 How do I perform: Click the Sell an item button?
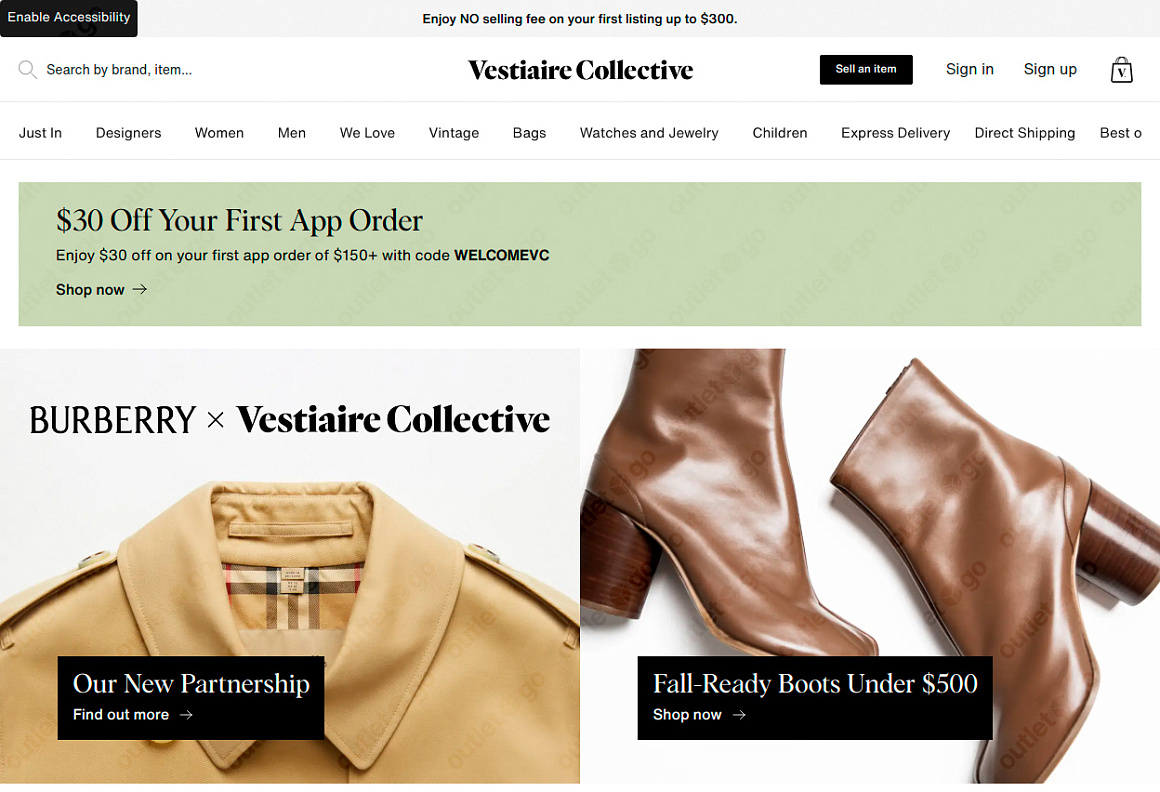(866, 70)
